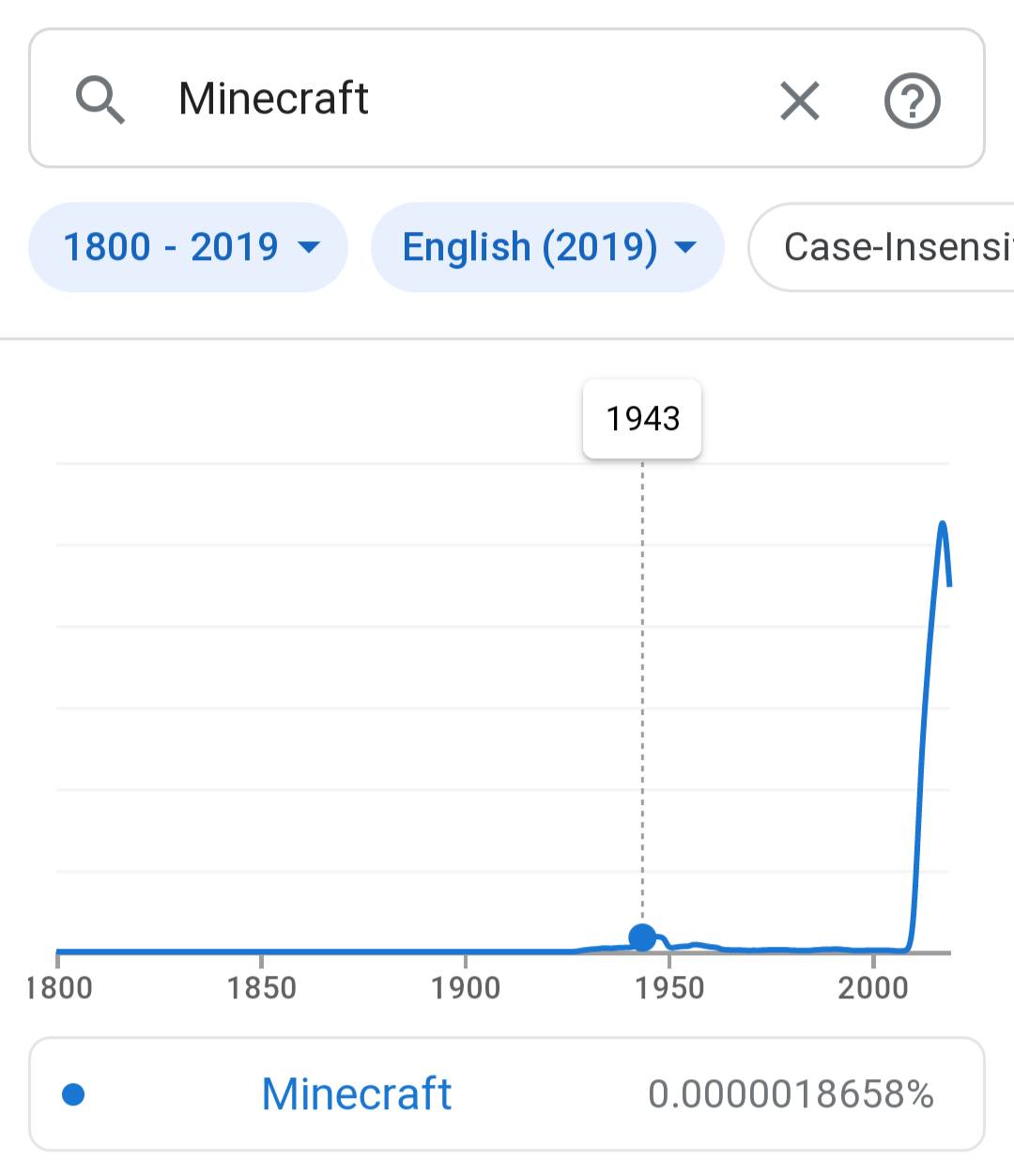The height and width of the screenshot is (1176, 1014).
Task: Click the 1943 data point on the graph
Action: click(642, 937)
